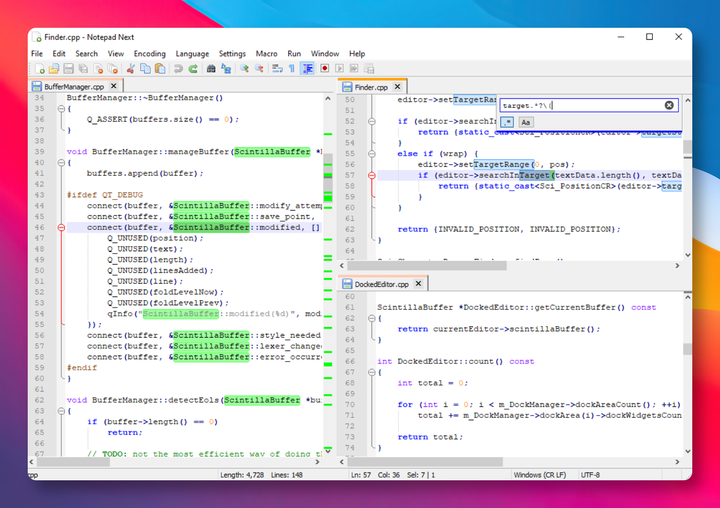Toggle the indent guide toolbar button
Image resolution: width=720 pixels, height=508 pixels.
[x=307, y=68]
